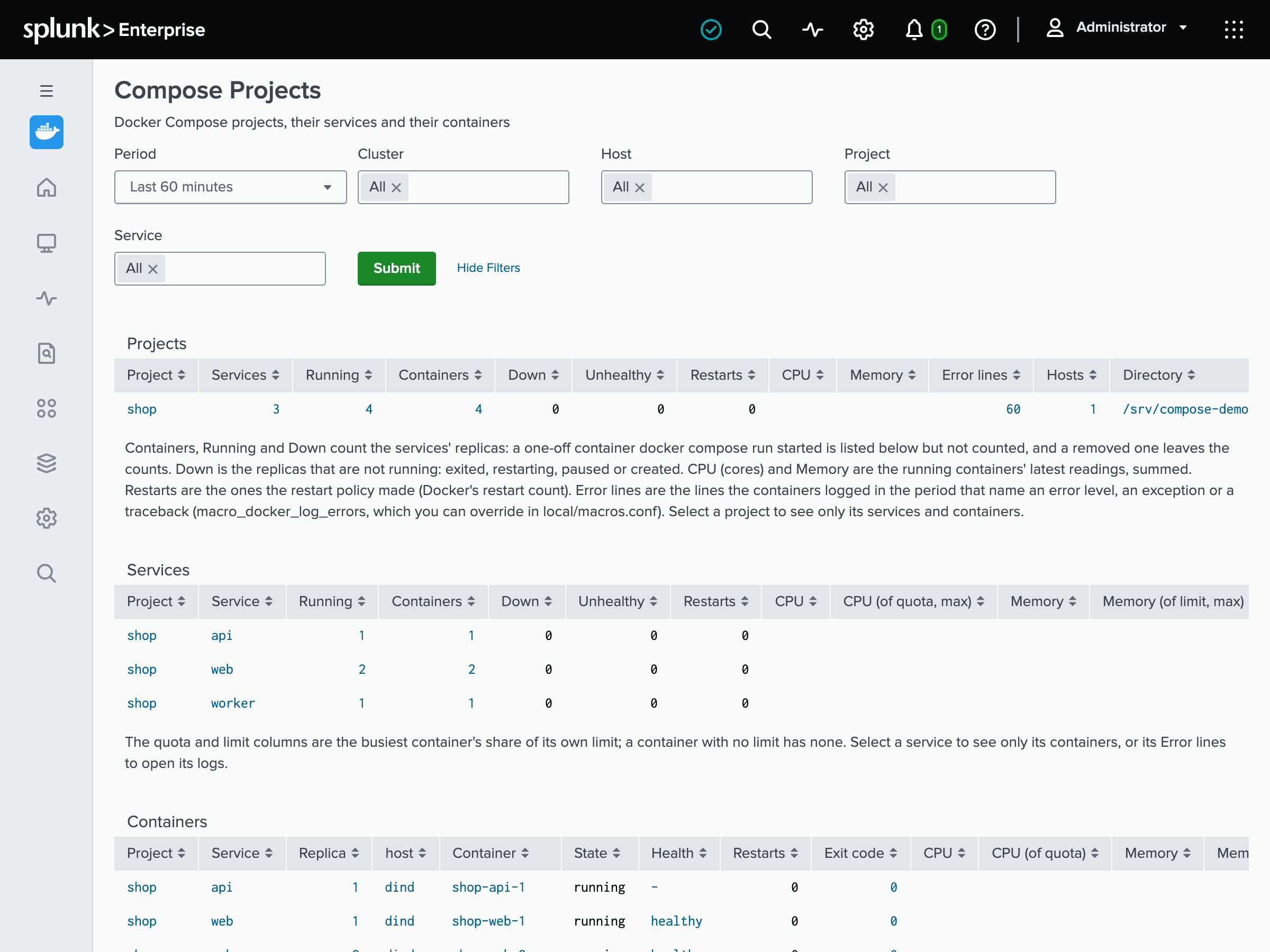Screen dimensions: 1270x952
Task: Sort Containers table by Exit code
Action: pos(860,853)
